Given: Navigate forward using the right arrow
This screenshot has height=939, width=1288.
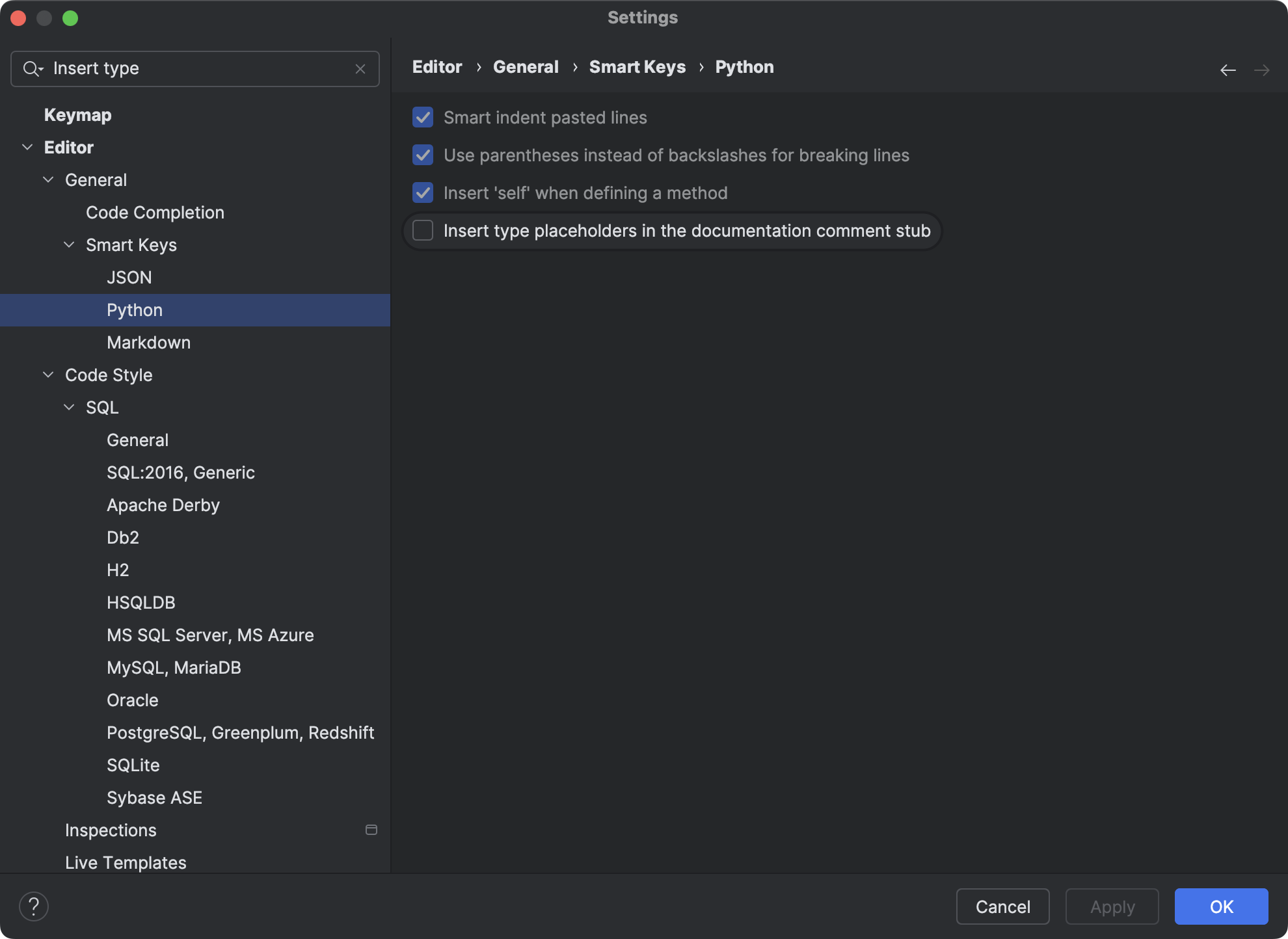Looking at the screenshot, I should click(1263, 70).
